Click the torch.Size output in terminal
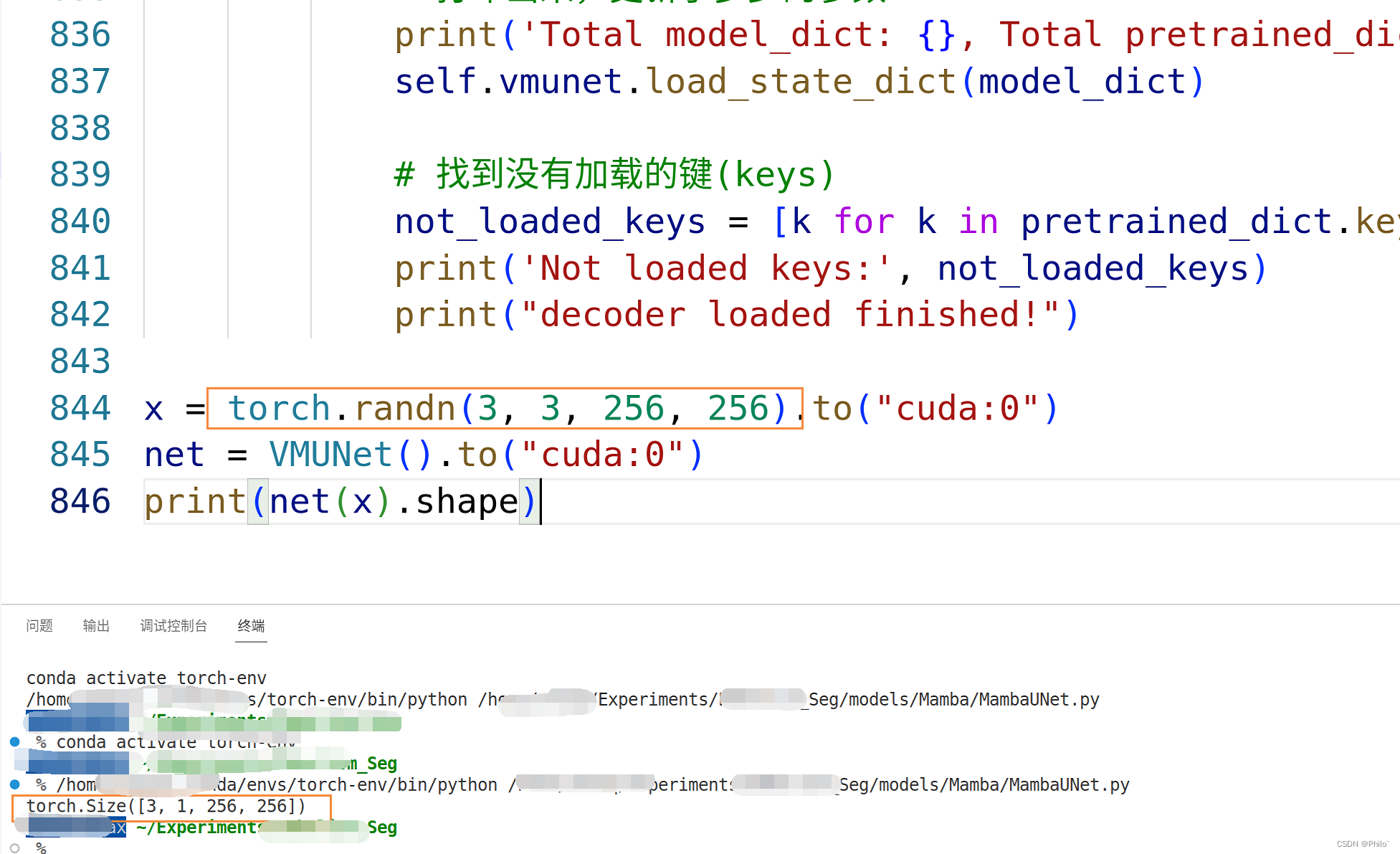This screenshot has width=1400, height=854. (x=166, y=807)
